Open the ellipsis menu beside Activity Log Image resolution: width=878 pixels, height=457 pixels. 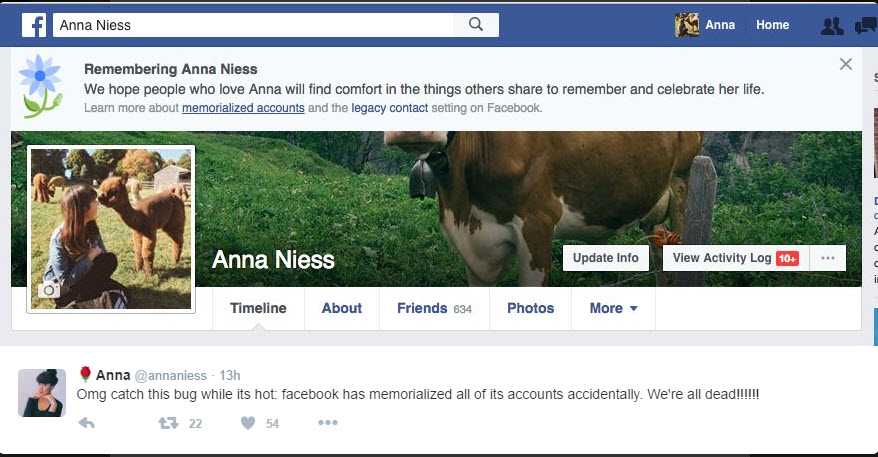pos(827,258)
